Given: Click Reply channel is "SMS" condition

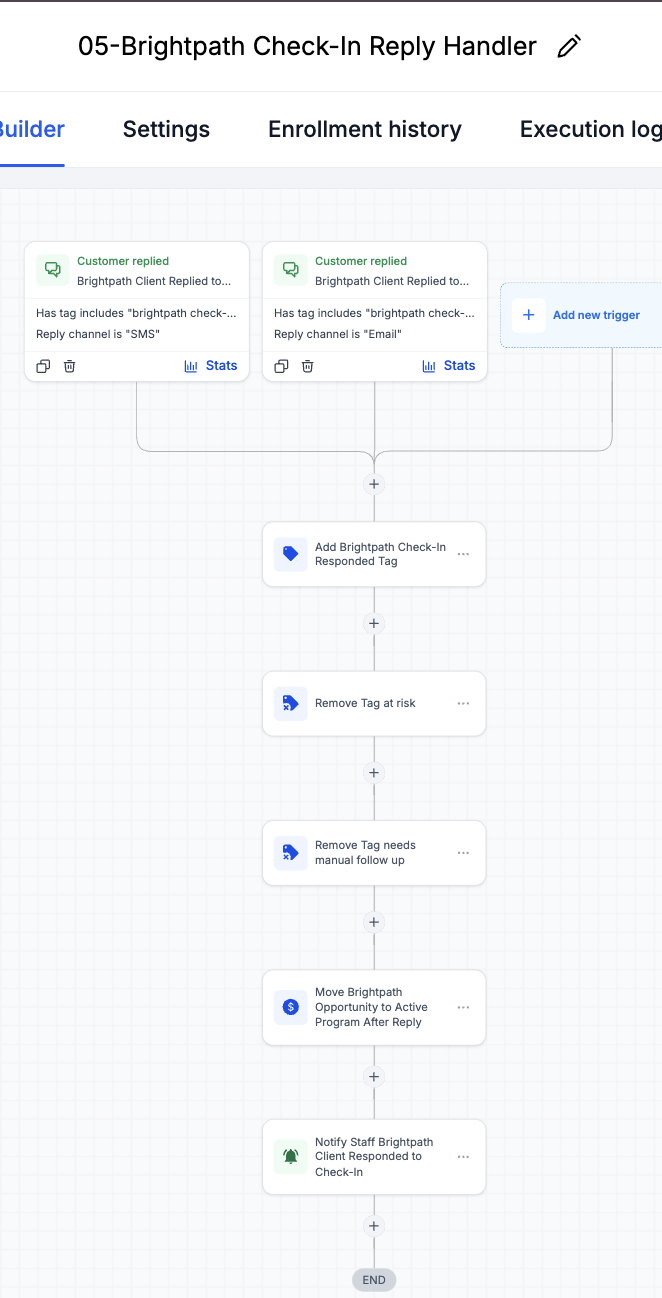Looking at the screenshot, I should pos(98,334).
